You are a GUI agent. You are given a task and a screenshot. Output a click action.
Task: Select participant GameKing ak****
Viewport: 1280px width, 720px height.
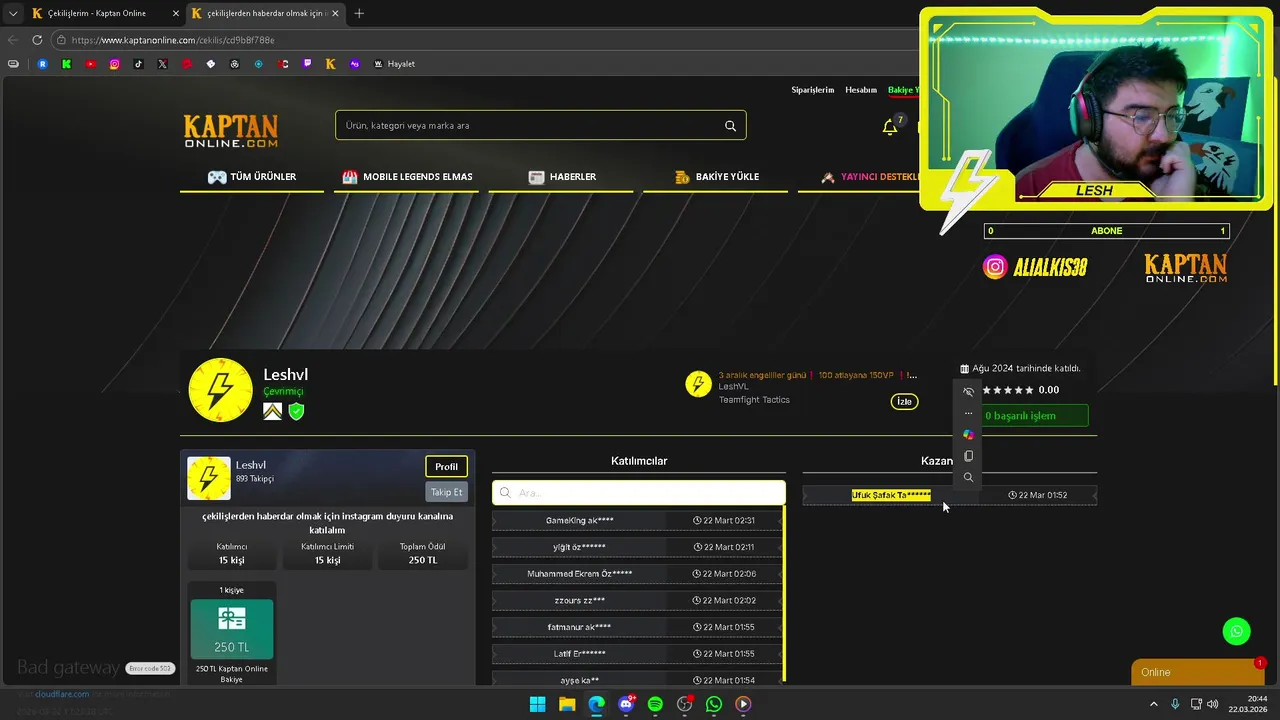(580, 520)
